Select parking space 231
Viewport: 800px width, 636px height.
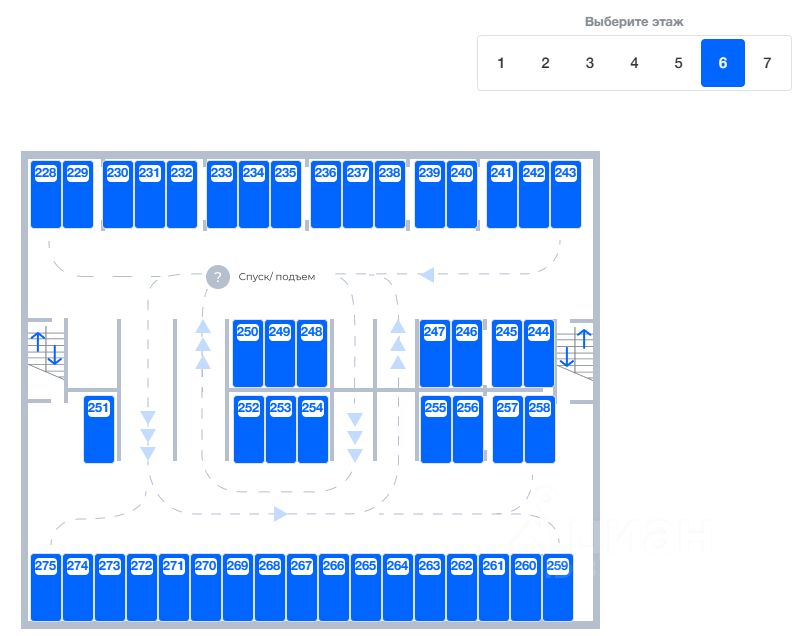tap(150, 194)
